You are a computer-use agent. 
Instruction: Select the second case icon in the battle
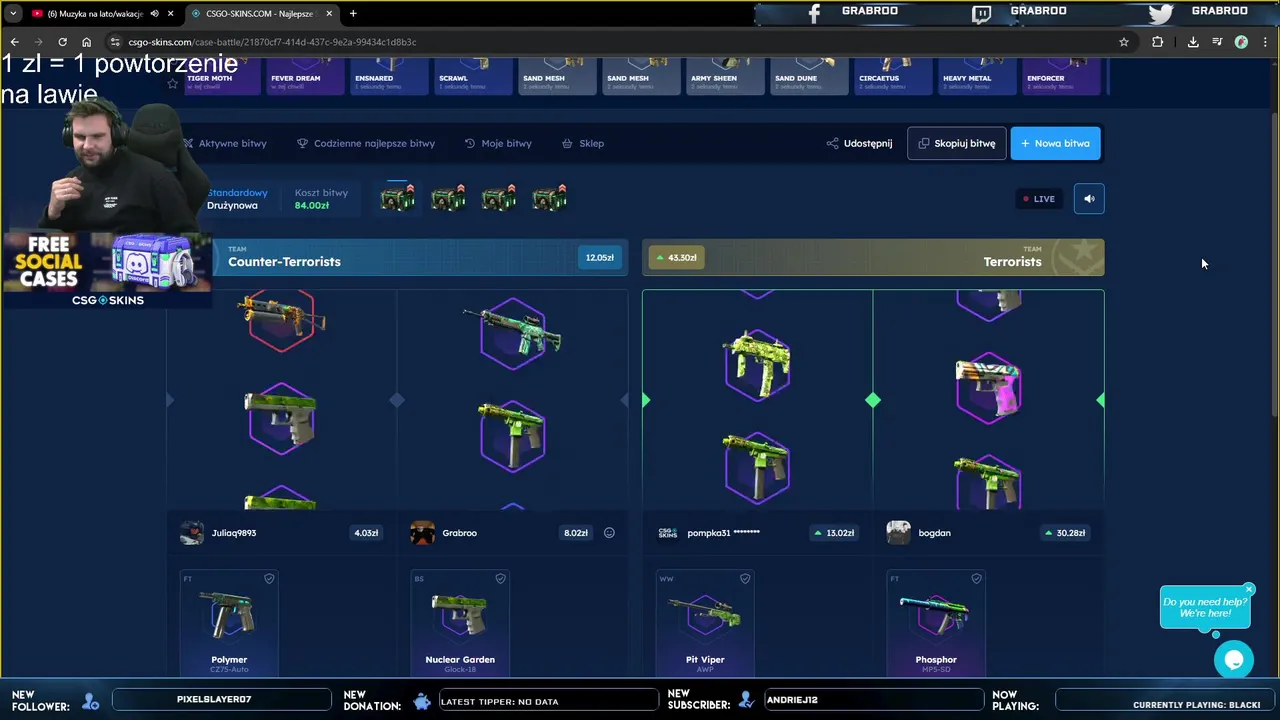[x=448, y=198]
